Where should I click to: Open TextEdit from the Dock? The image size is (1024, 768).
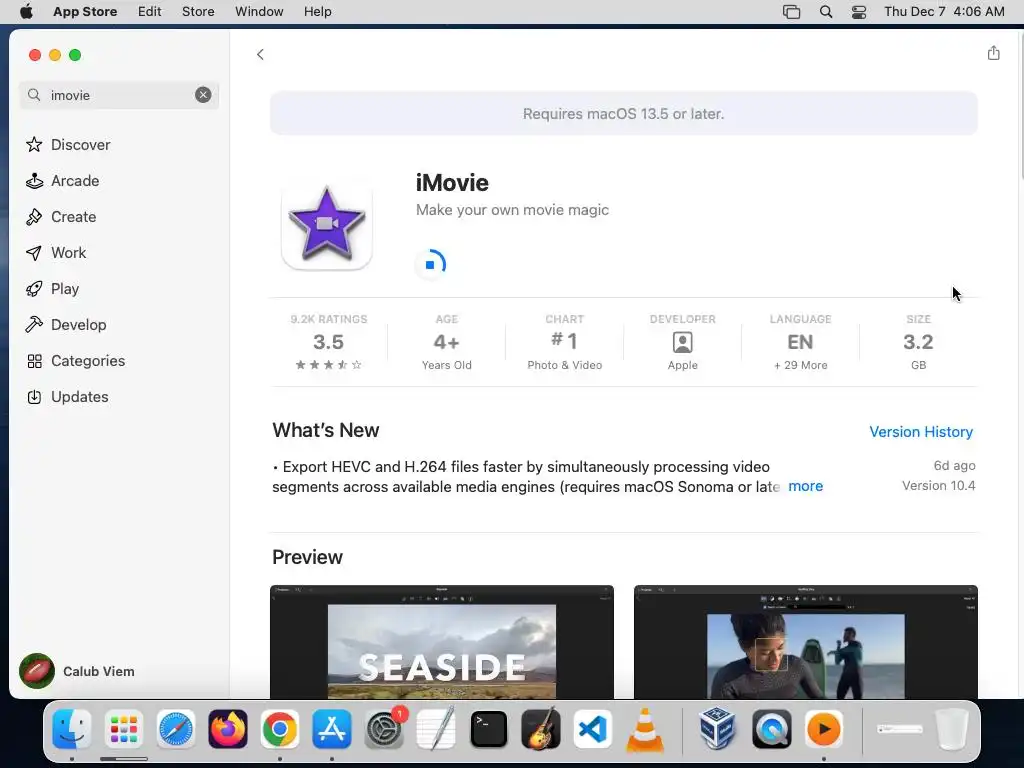436,729
